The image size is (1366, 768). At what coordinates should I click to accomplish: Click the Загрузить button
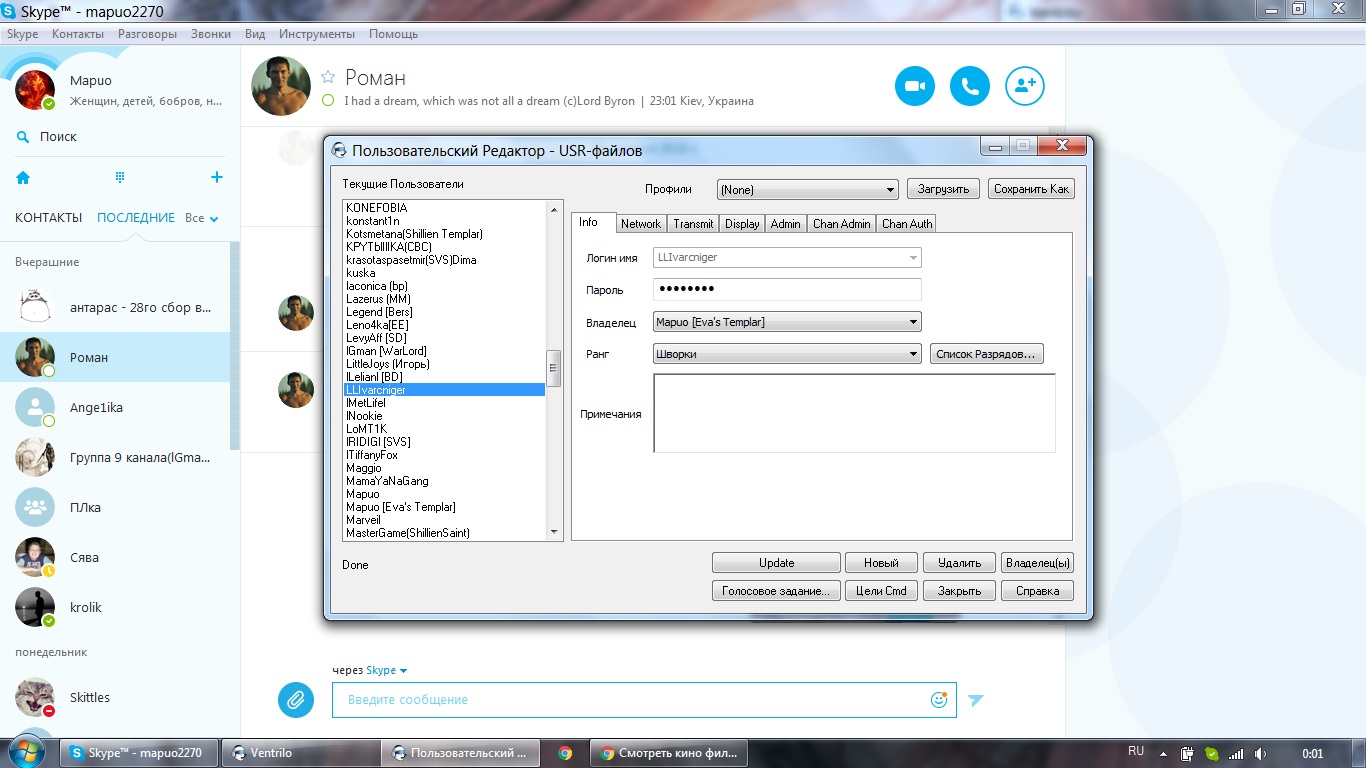pos(943,189)
